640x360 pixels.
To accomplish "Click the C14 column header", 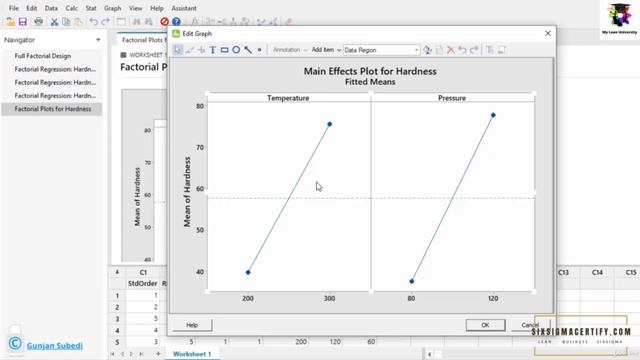I will point(597,272).
